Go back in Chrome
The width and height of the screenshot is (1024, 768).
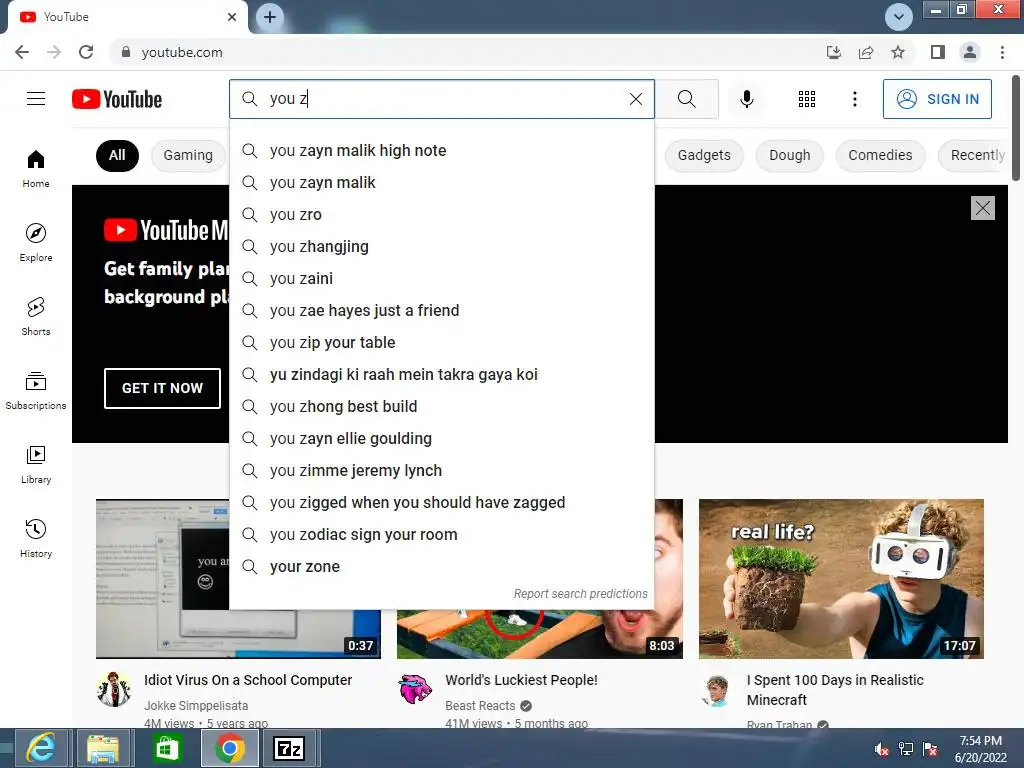pos(22,52)
